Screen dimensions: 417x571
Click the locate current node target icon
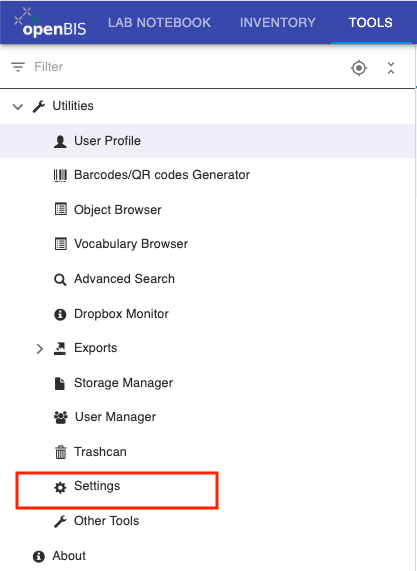[x=359, y=68]
